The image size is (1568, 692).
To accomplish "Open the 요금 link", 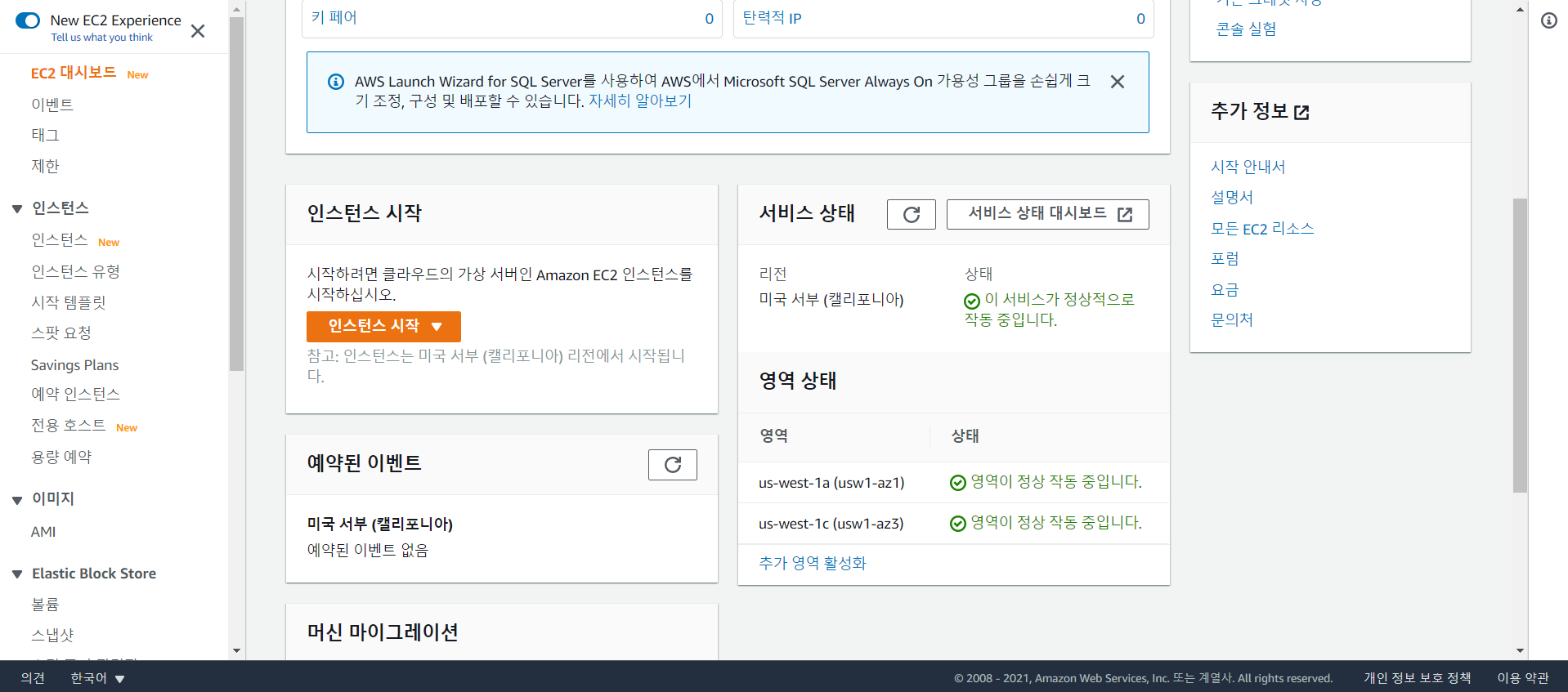I will tap(1225, 290).
